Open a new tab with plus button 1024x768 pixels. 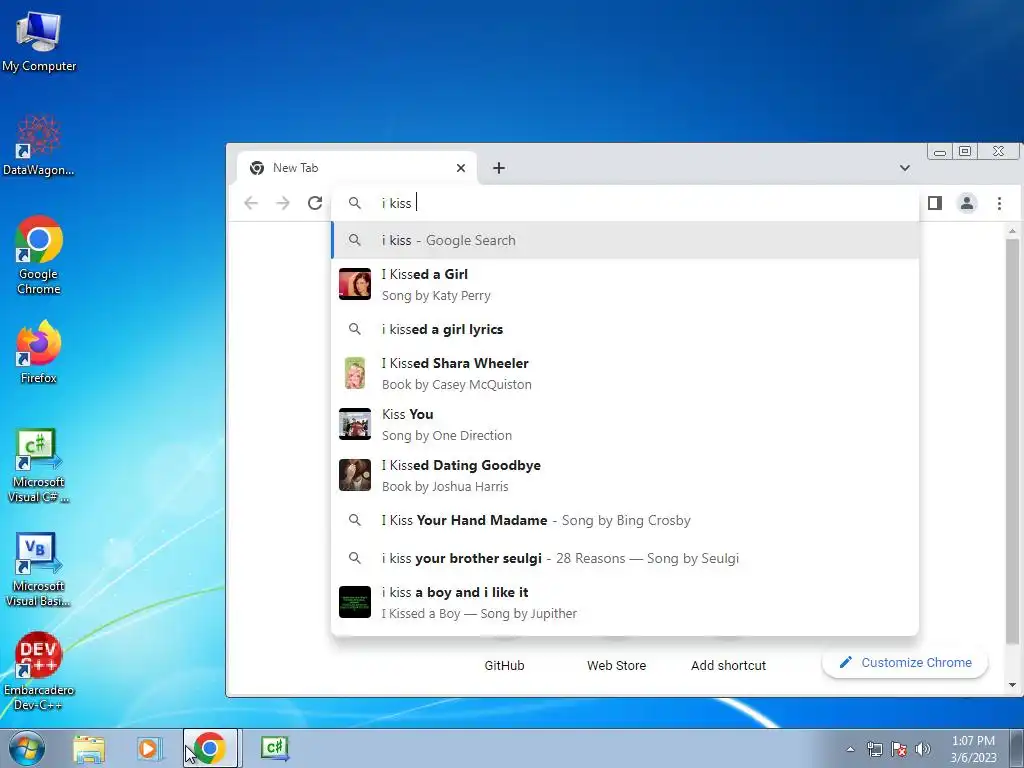499,168
